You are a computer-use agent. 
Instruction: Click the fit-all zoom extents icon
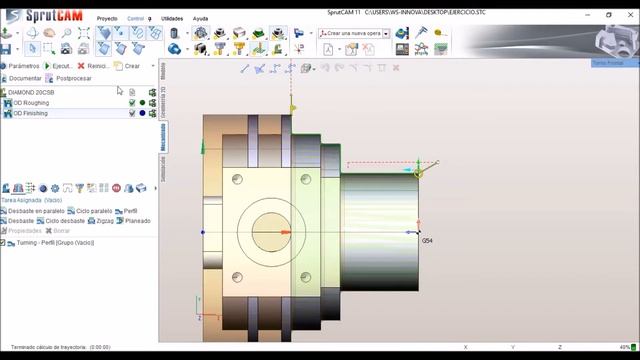(x=84, y=33)
